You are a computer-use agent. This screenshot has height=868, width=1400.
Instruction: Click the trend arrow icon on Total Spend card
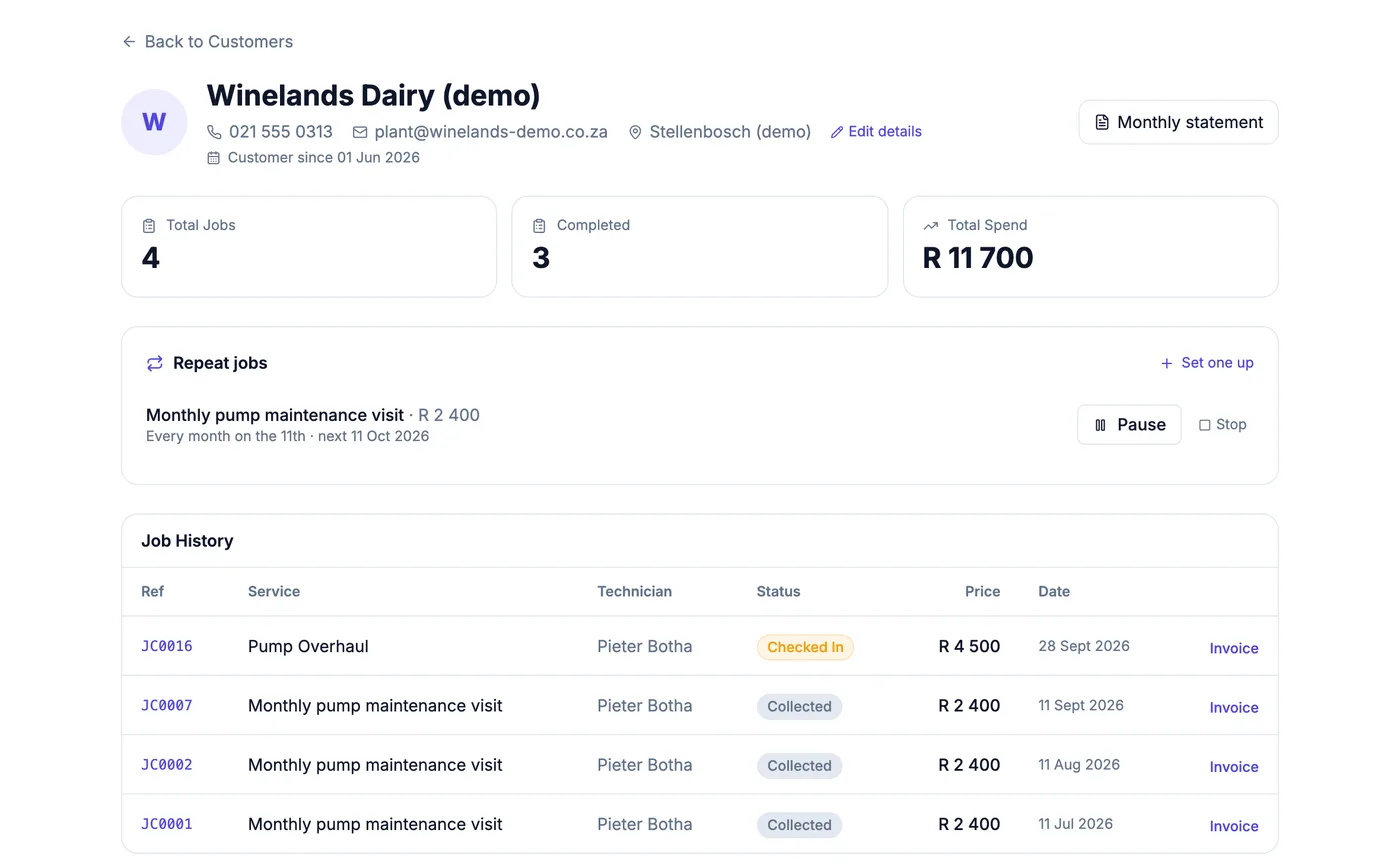pos(930,226)
